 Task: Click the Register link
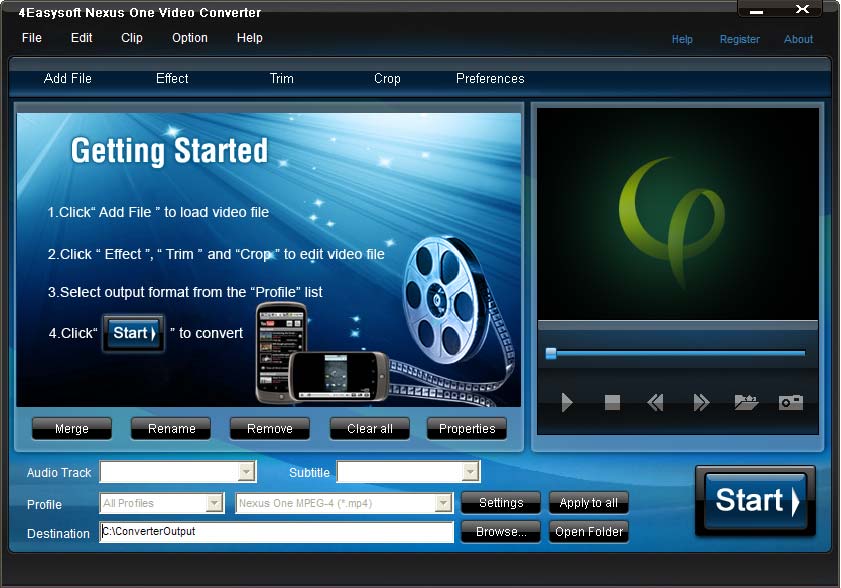739,39
